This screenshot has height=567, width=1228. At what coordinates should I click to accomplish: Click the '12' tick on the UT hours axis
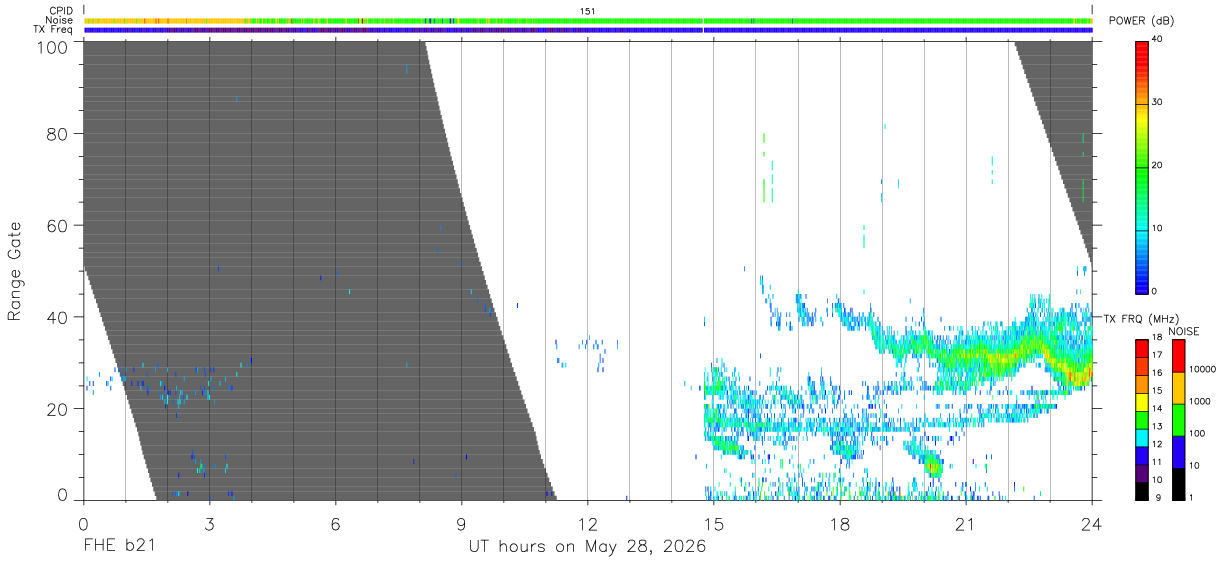[x=588, y=525]
